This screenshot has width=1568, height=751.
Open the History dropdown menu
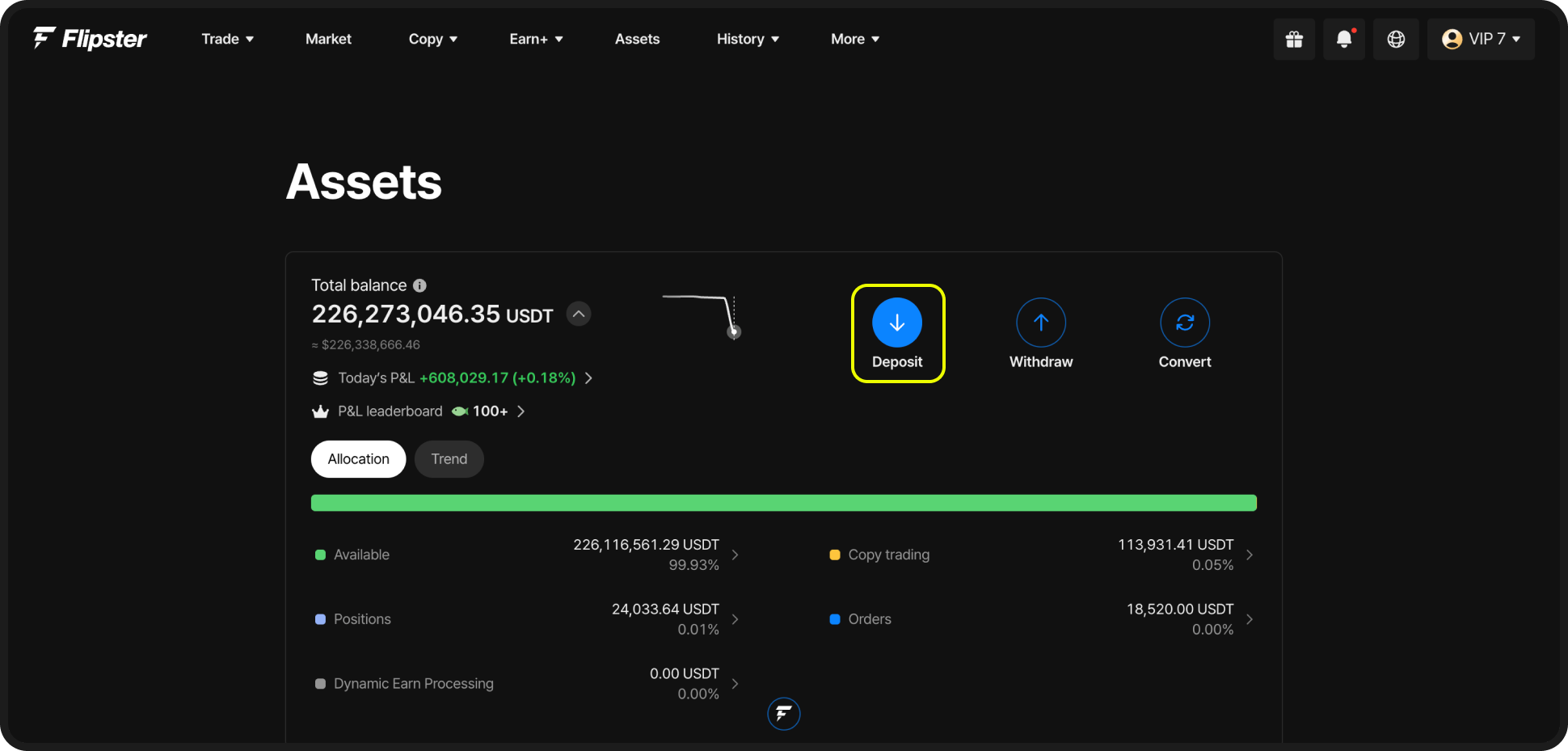click(748, 39)
